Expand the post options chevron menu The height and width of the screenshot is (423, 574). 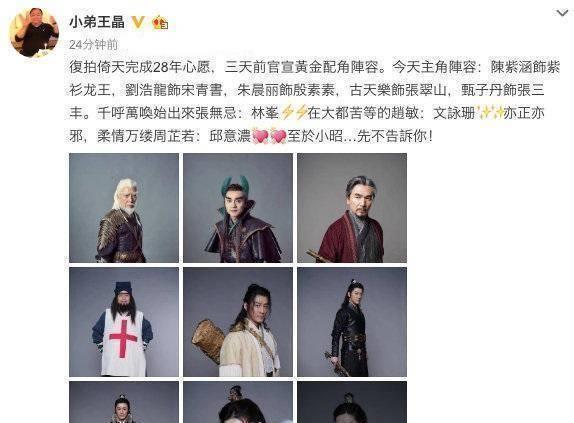pos(562,13)
